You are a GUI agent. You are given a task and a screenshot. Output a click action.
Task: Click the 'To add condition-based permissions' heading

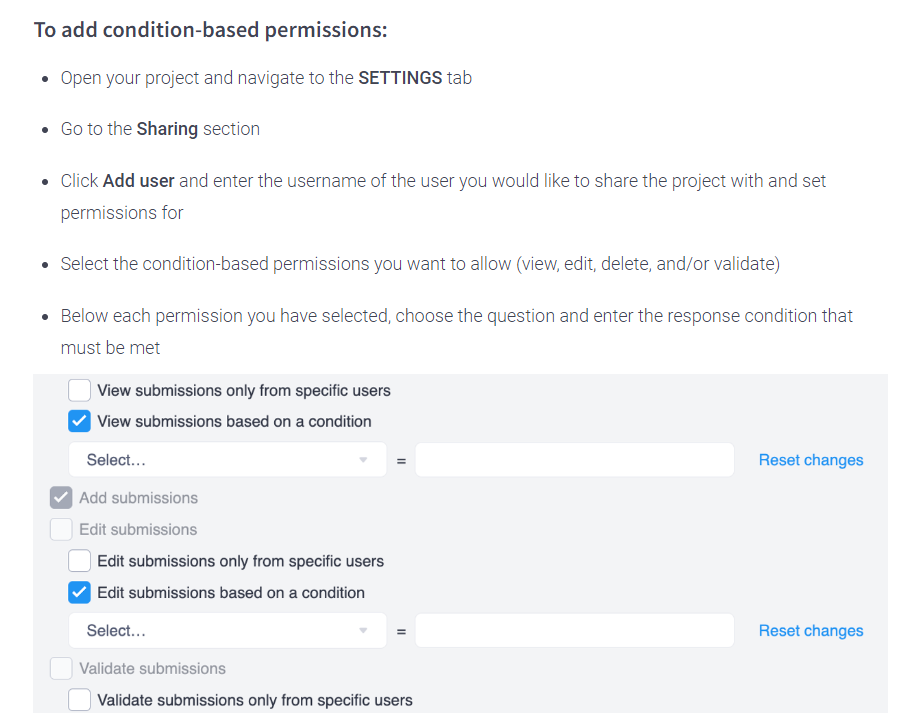212,29
